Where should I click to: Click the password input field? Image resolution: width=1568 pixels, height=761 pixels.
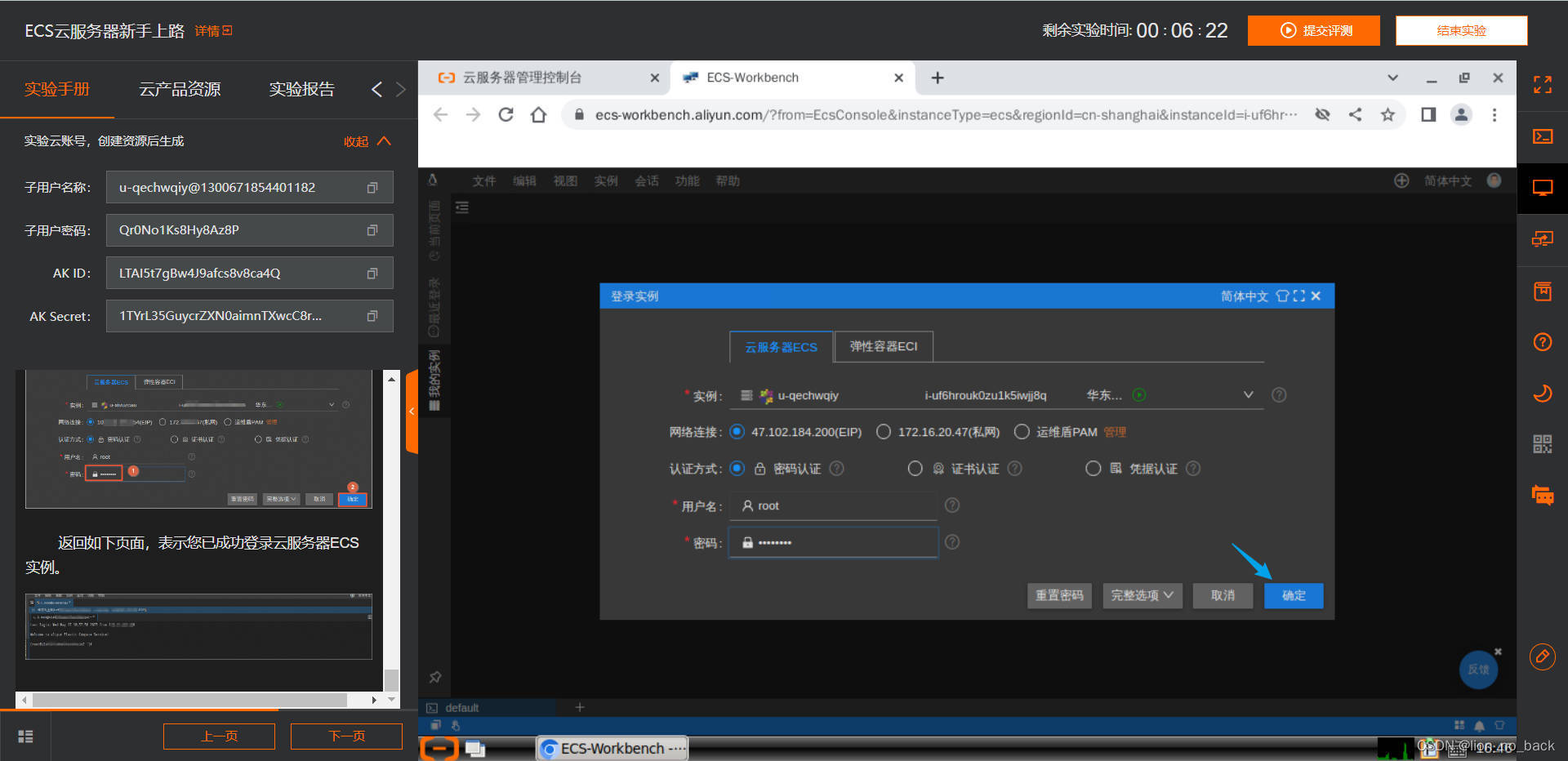pos(833,542)
